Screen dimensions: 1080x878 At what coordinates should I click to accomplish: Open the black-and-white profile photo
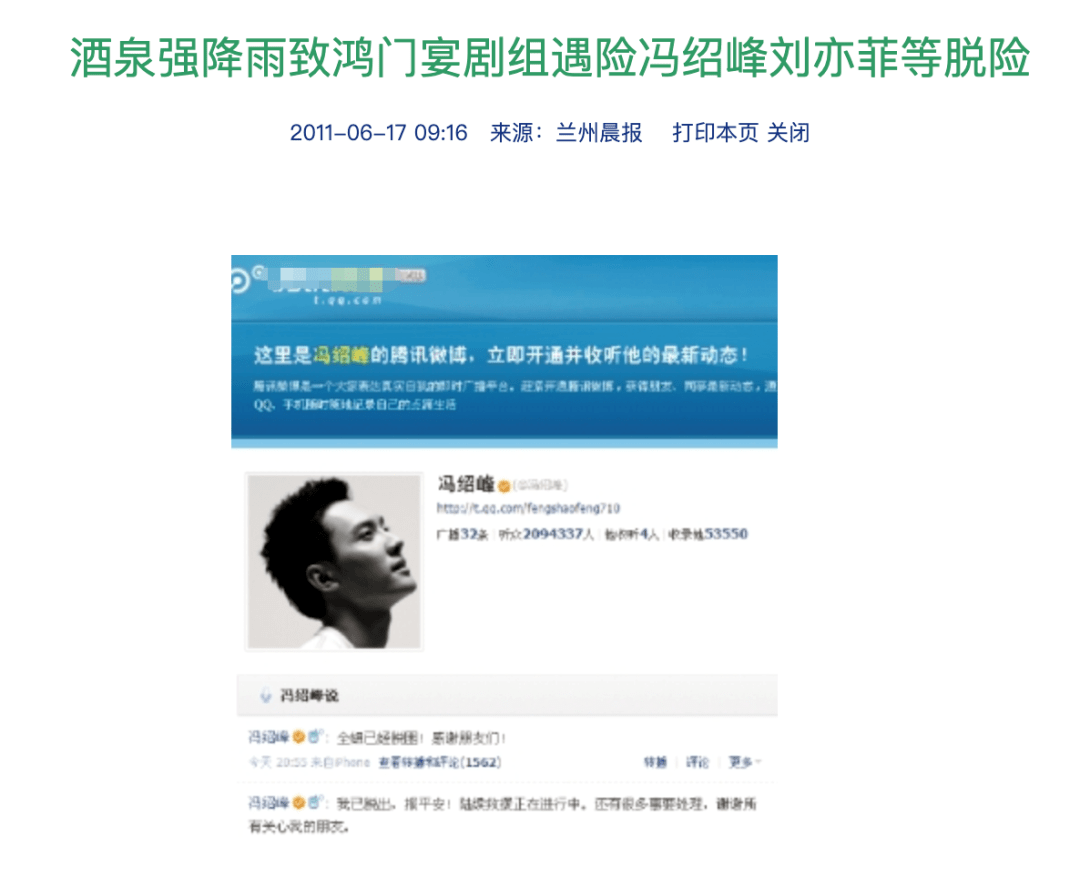coord(334,561)
